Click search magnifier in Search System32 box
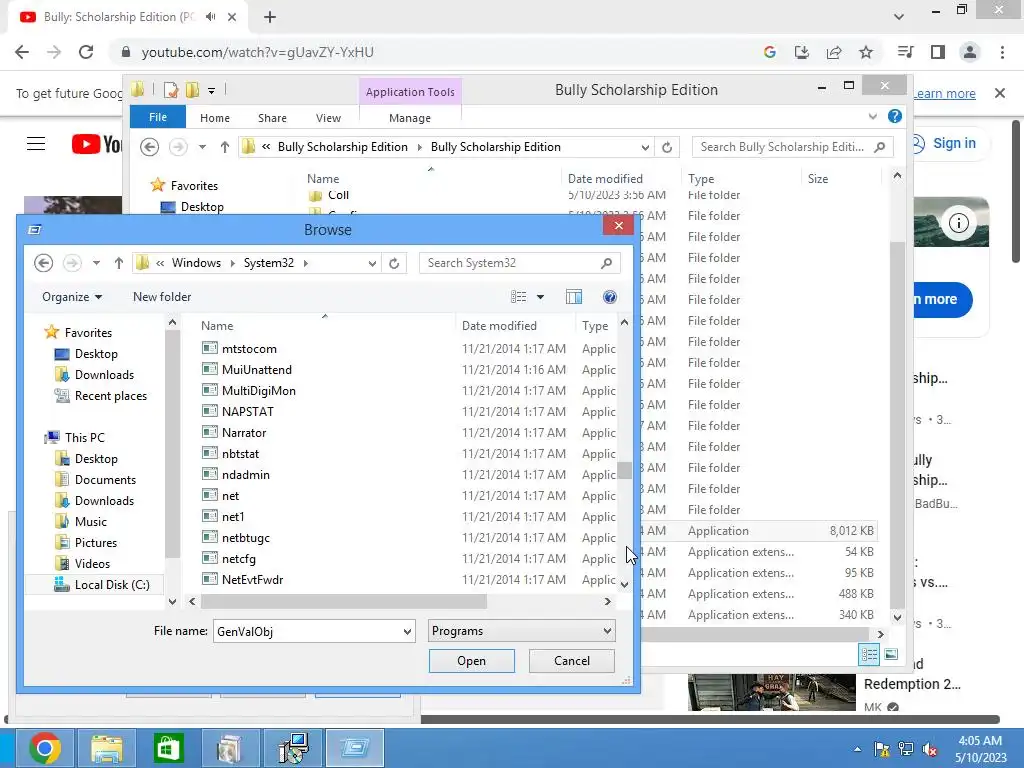 tap(606, 263)
